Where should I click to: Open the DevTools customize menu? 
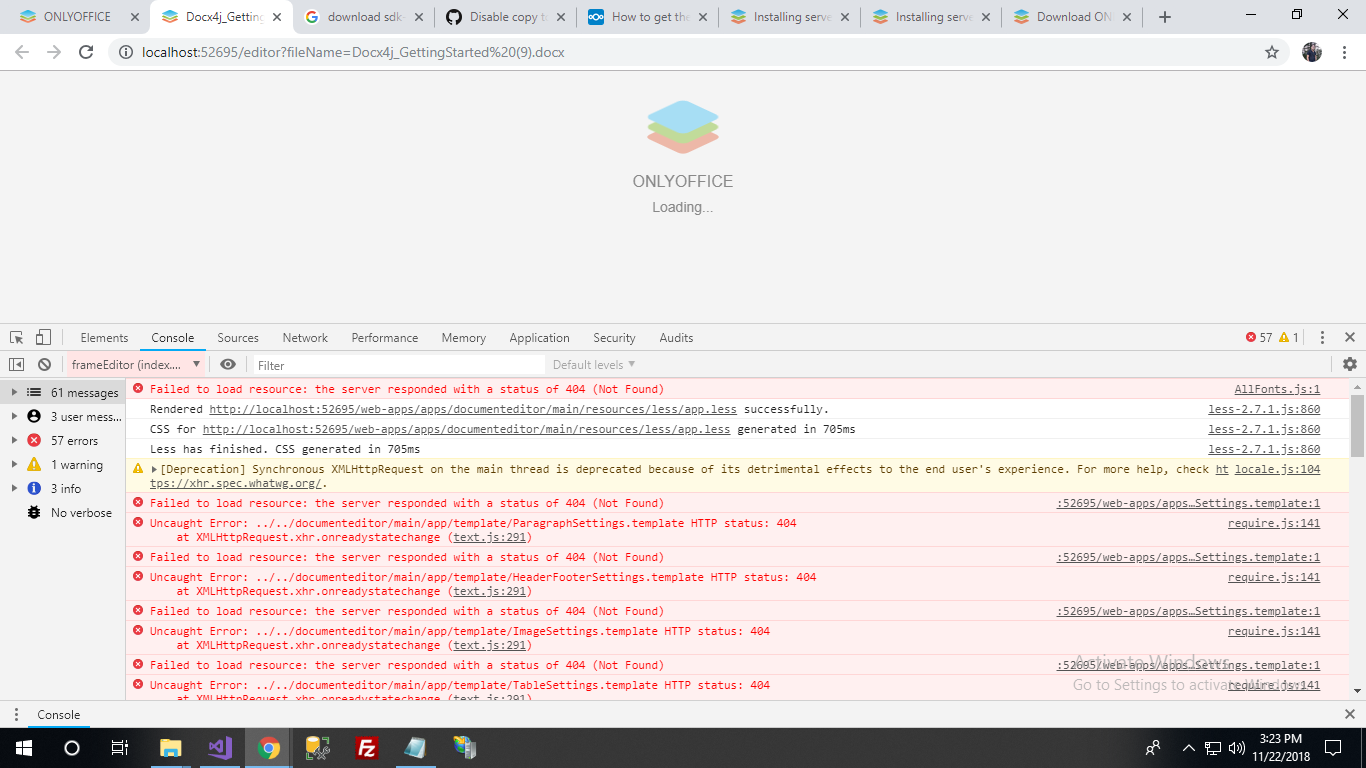1322,337
